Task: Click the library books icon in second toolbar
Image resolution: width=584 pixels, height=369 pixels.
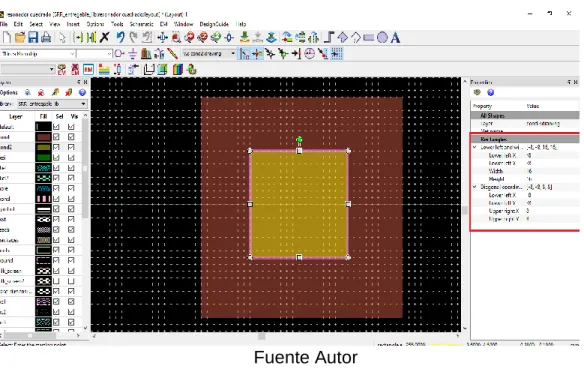Action: coord(146,54)
